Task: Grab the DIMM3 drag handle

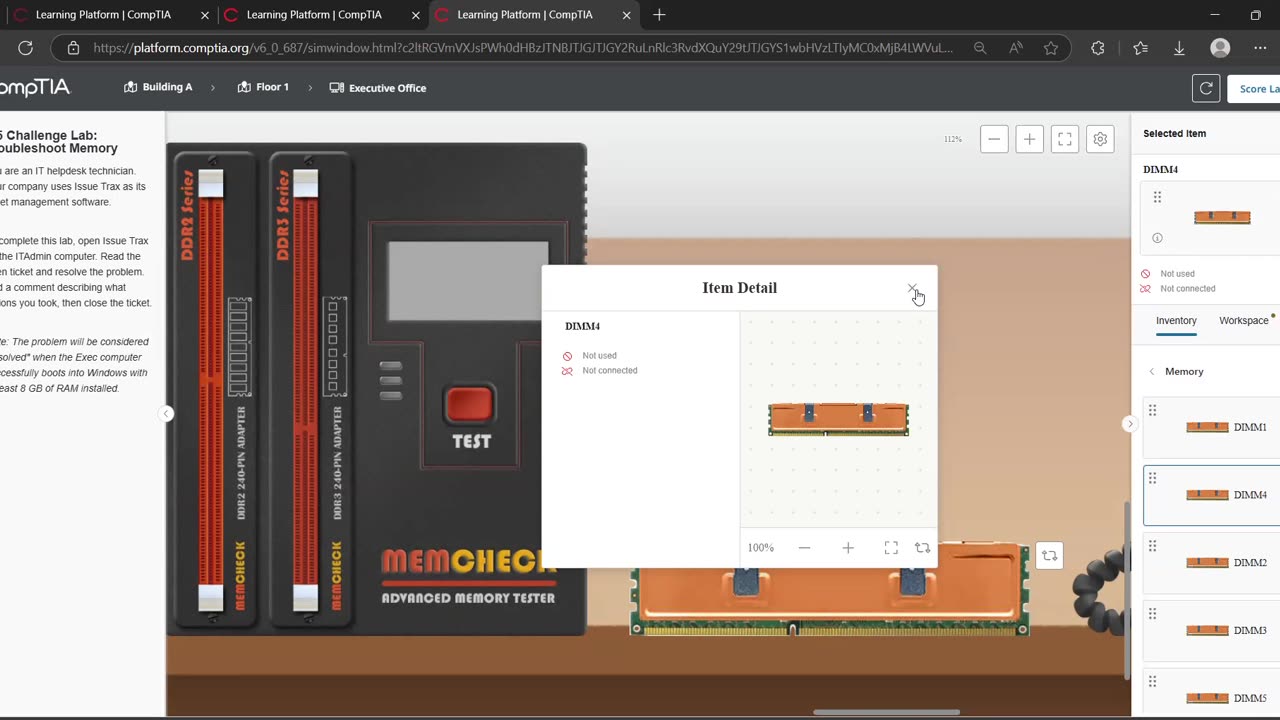Action: [1152, 614]
